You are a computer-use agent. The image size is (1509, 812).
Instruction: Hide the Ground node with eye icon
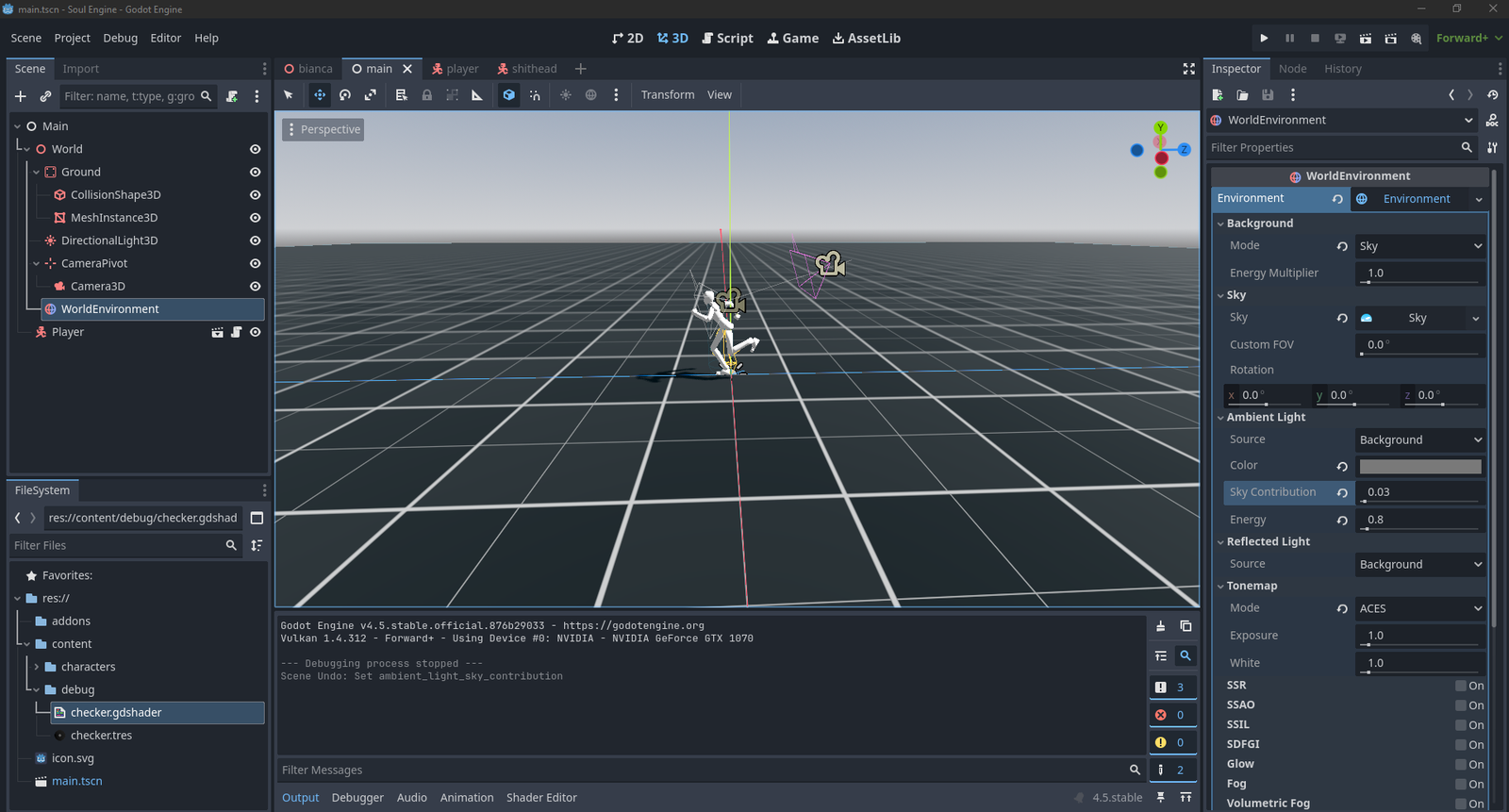coord(255,173)
